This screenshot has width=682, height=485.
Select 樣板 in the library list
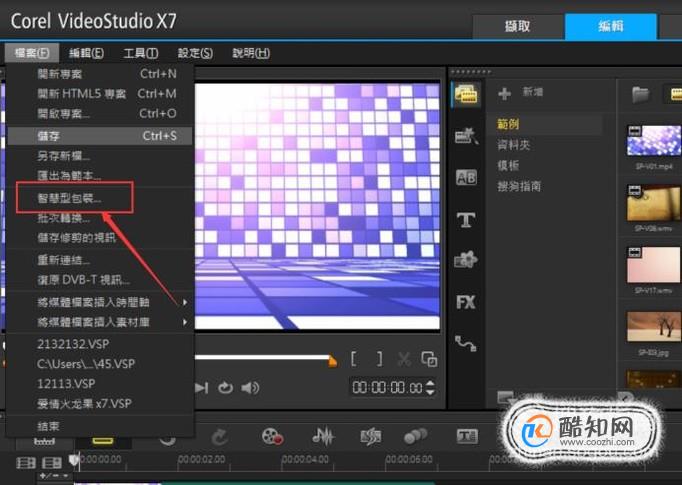coord(508,165)
